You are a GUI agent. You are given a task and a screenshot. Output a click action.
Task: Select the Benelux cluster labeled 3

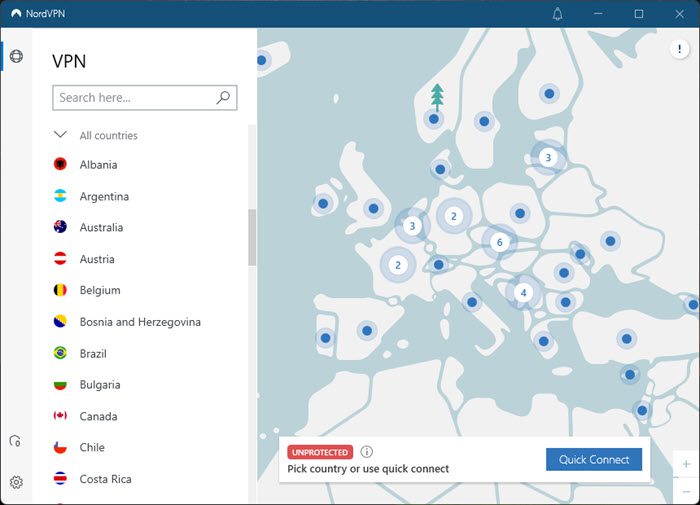(412, 226)
